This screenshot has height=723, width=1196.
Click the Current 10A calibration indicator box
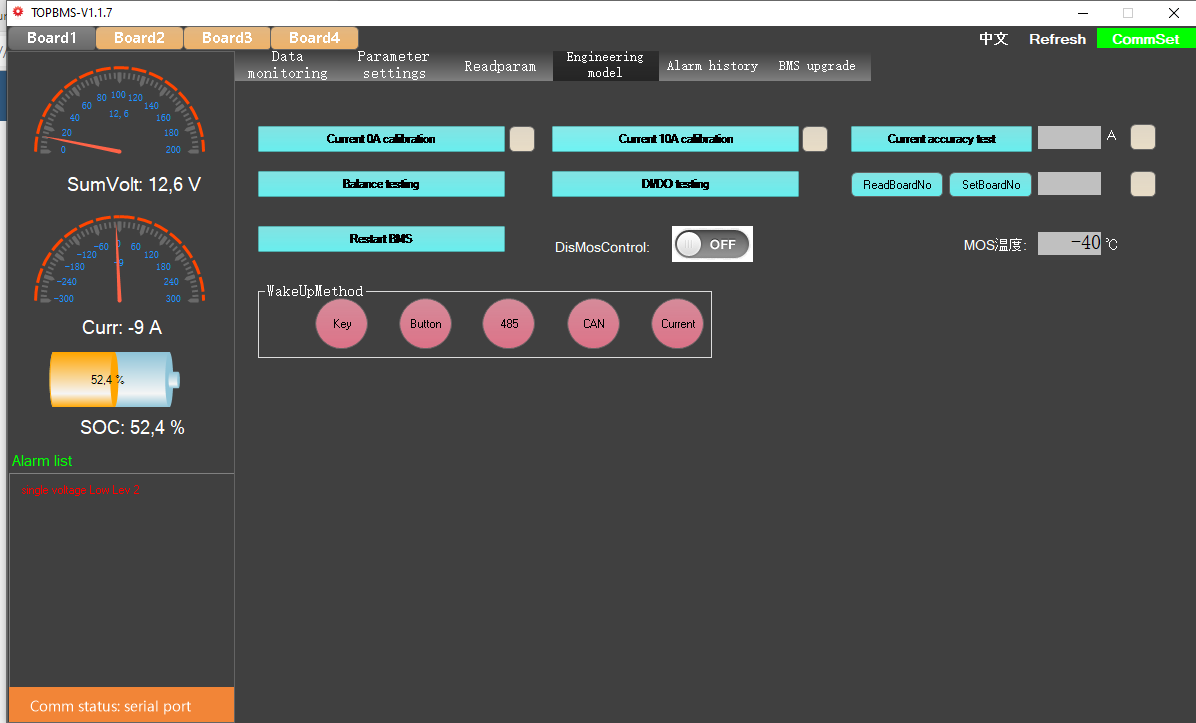[x=815, y=139]
